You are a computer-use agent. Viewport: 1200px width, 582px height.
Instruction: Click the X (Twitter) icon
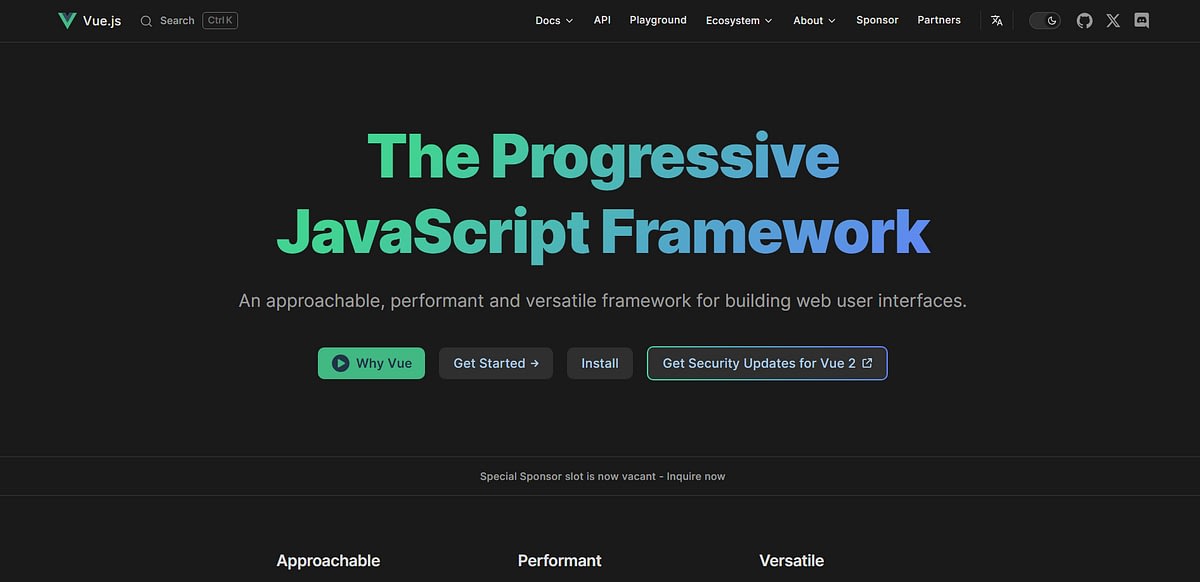point(1113,20)
